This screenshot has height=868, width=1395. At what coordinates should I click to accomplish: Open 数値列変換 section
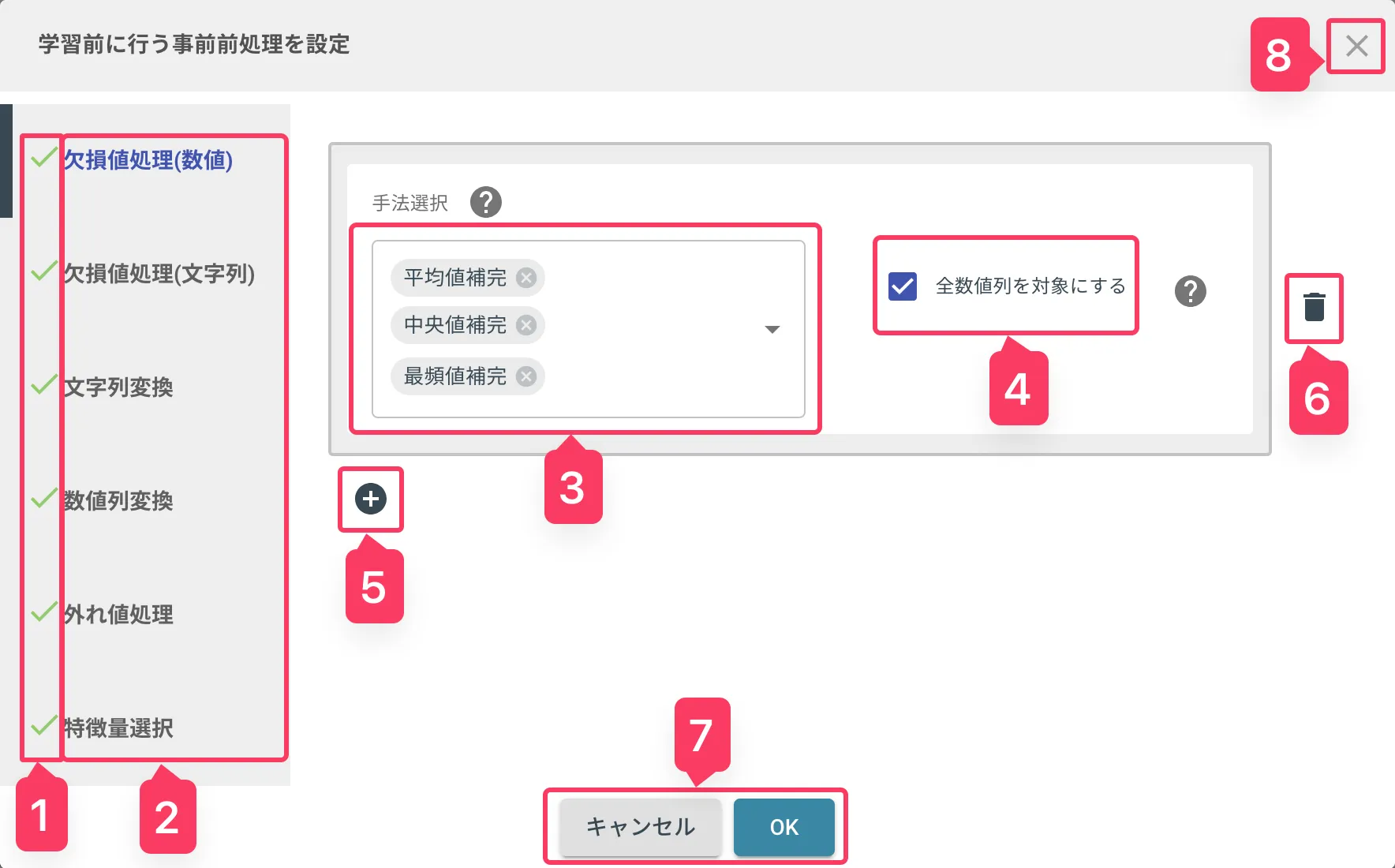tap(118, 501)
